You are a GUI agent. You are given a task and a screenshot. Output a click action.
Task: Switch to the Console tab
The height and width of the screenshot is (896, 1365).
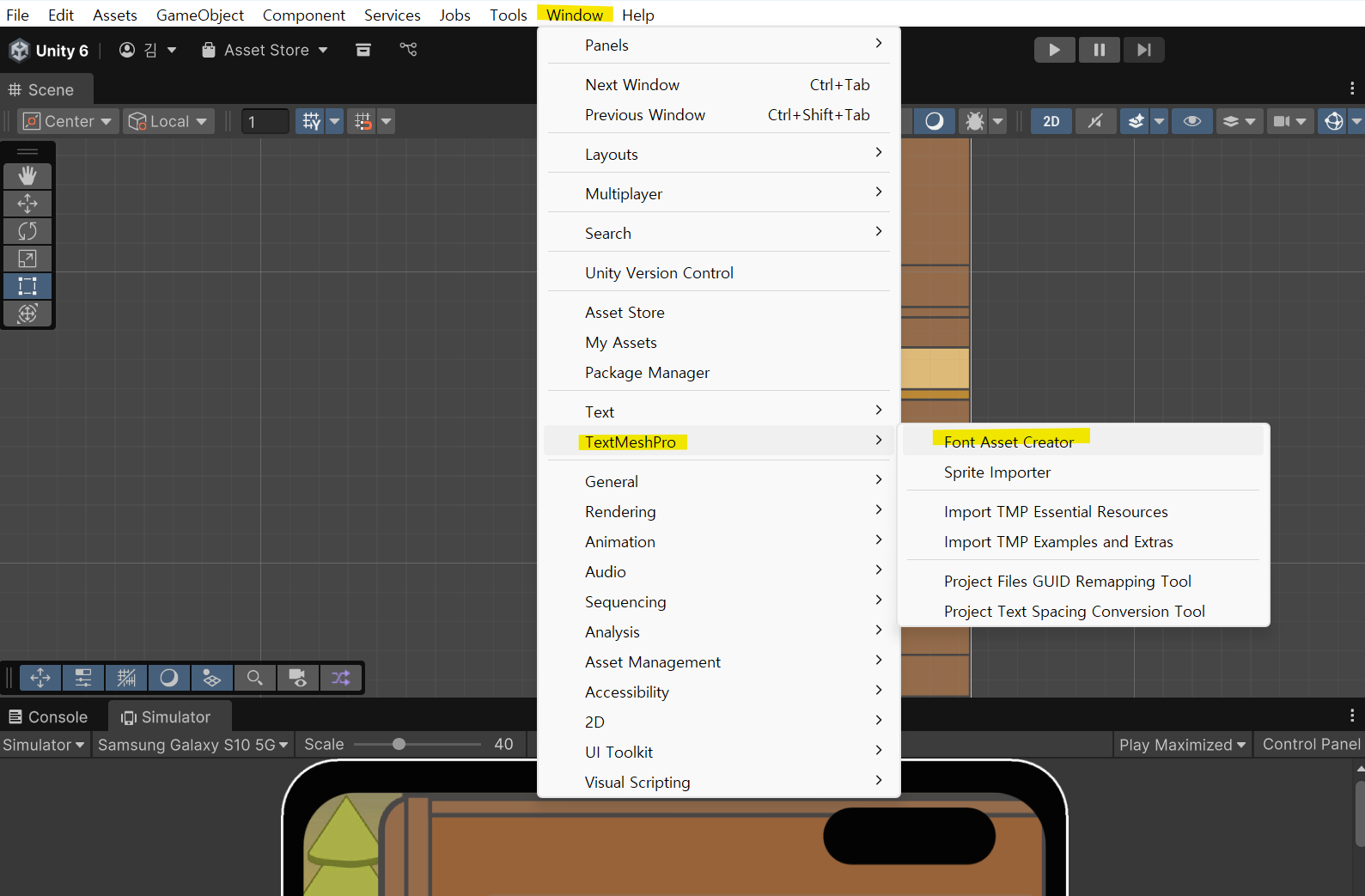pos(48,716)
